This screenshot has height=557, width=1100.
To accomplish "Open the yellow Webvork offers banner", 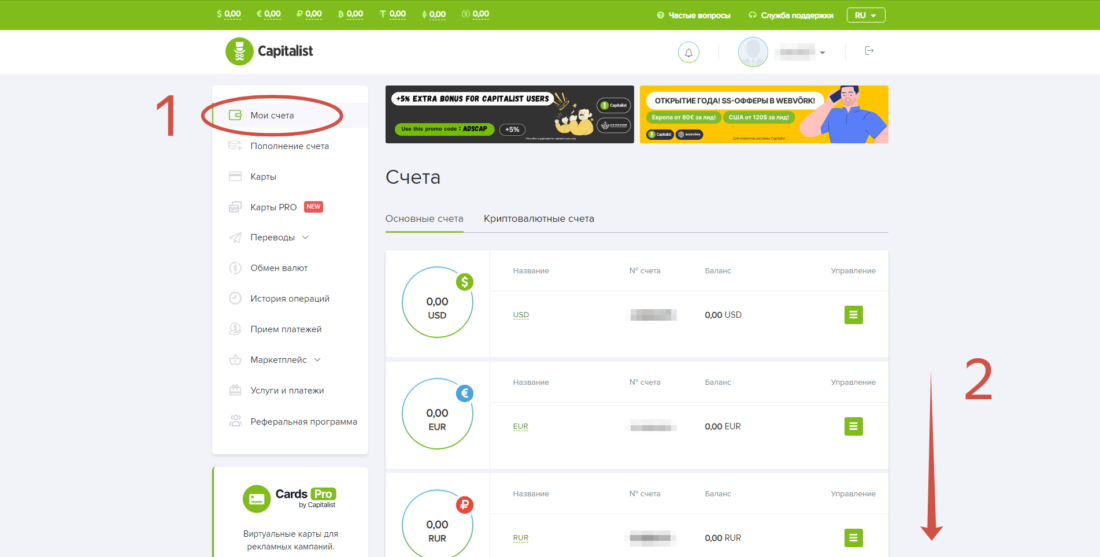I will [764, 114].
